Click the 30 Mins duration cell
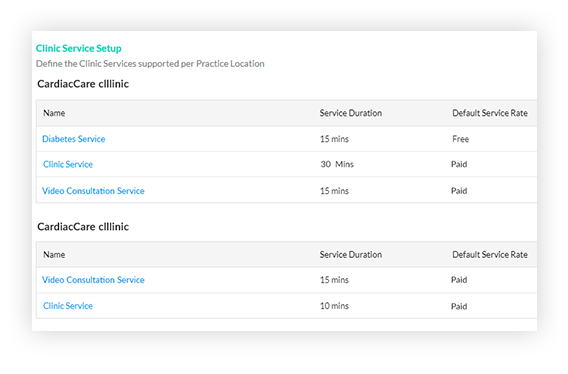This screenshot has width=568, height=374. point(337,164)
